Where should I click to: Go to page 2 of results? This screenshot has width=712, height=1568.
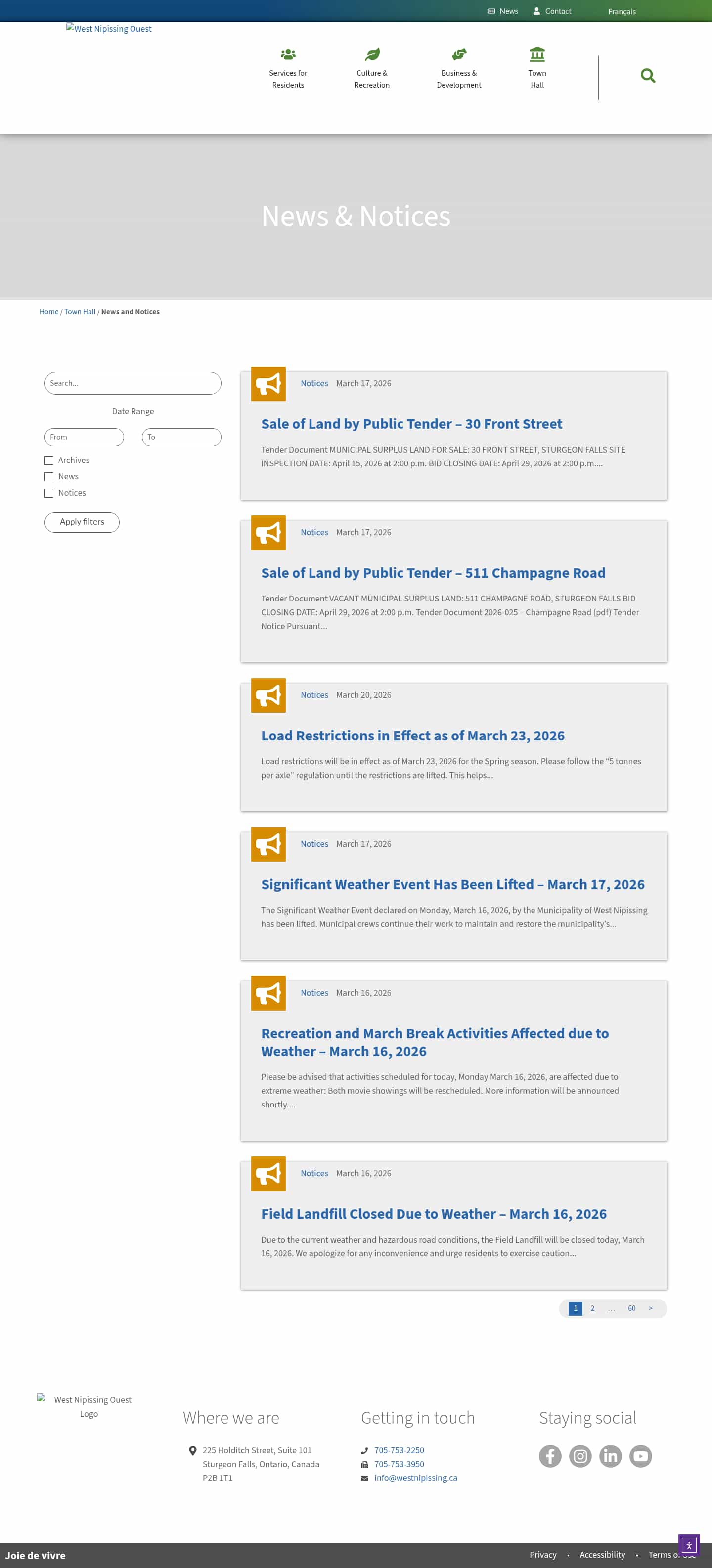pos(592,1308)
